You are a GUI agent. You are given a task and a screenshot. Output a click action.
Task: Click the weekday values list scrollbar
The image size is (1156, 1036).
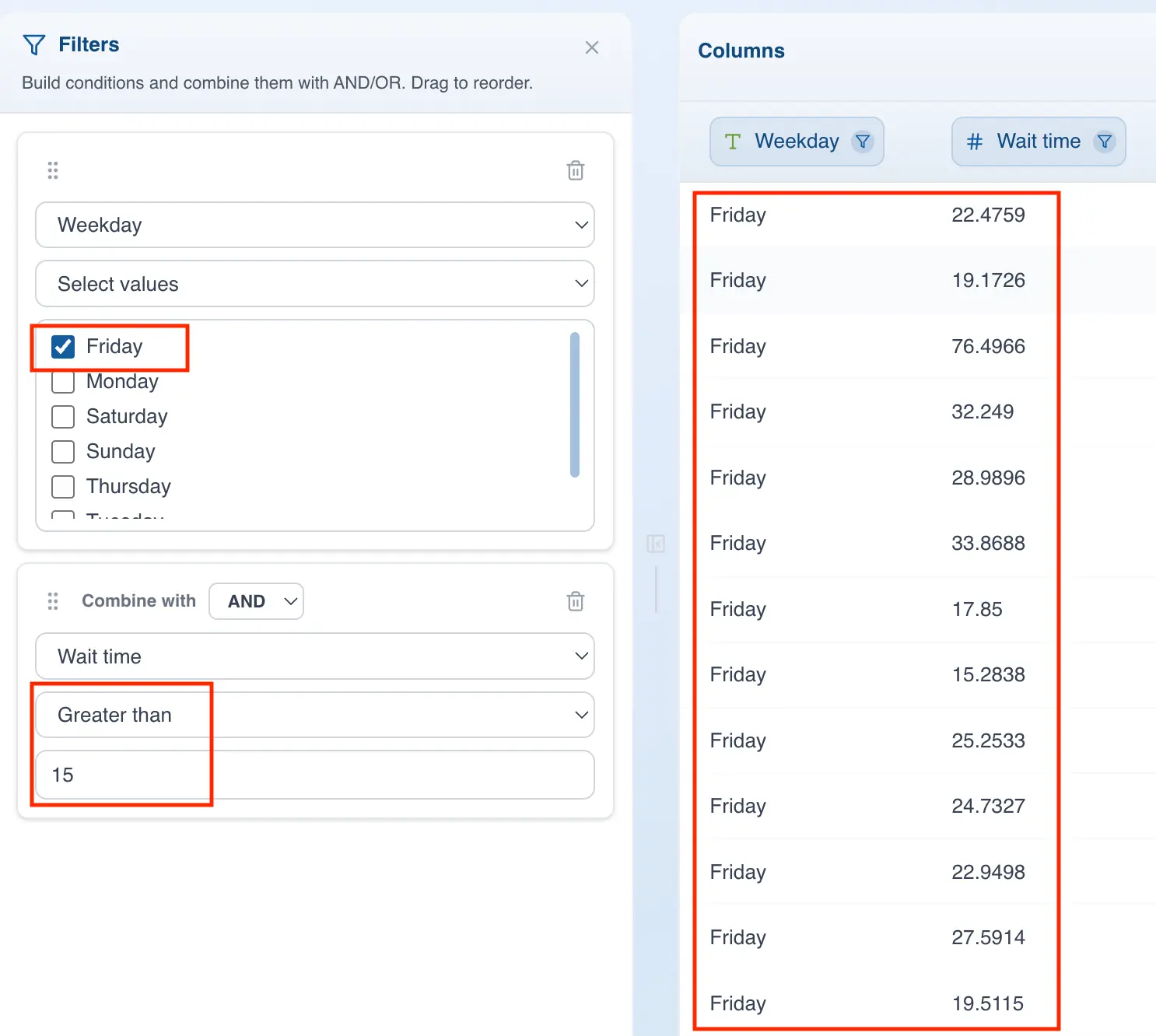[575, 404]
